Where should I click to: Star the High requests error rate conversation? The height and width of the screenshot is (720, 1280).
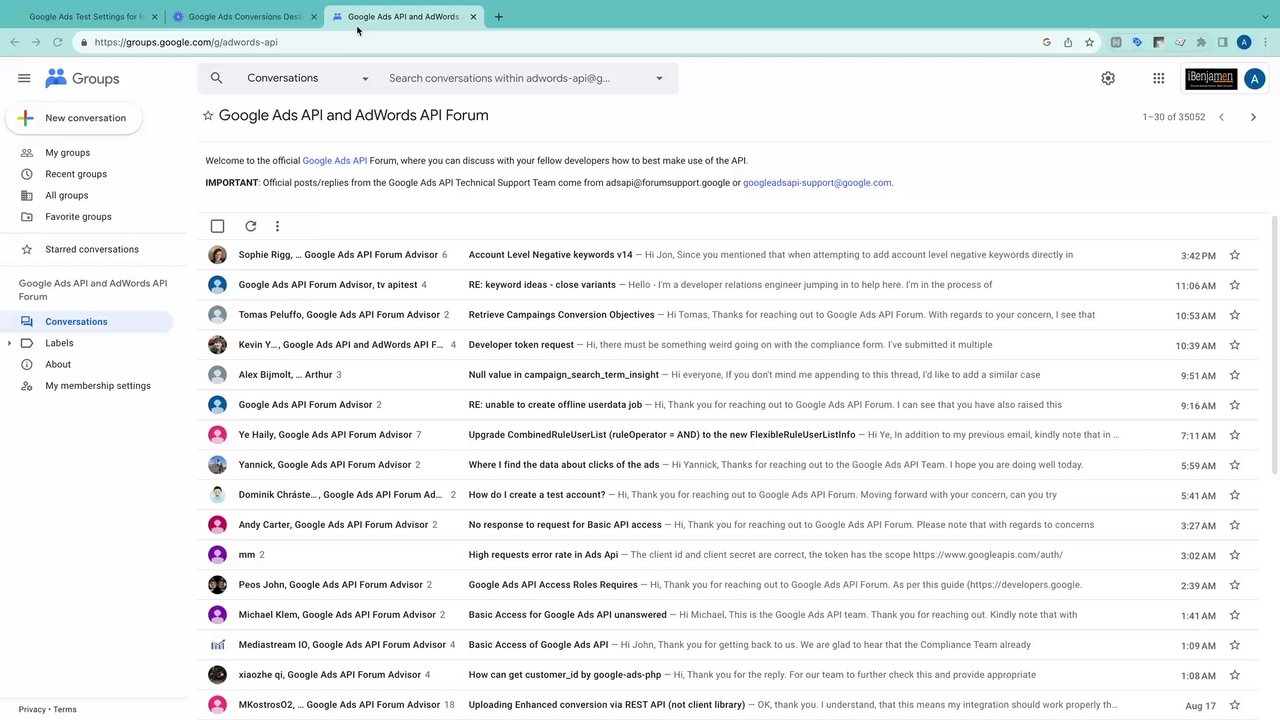pos(1235,555)
